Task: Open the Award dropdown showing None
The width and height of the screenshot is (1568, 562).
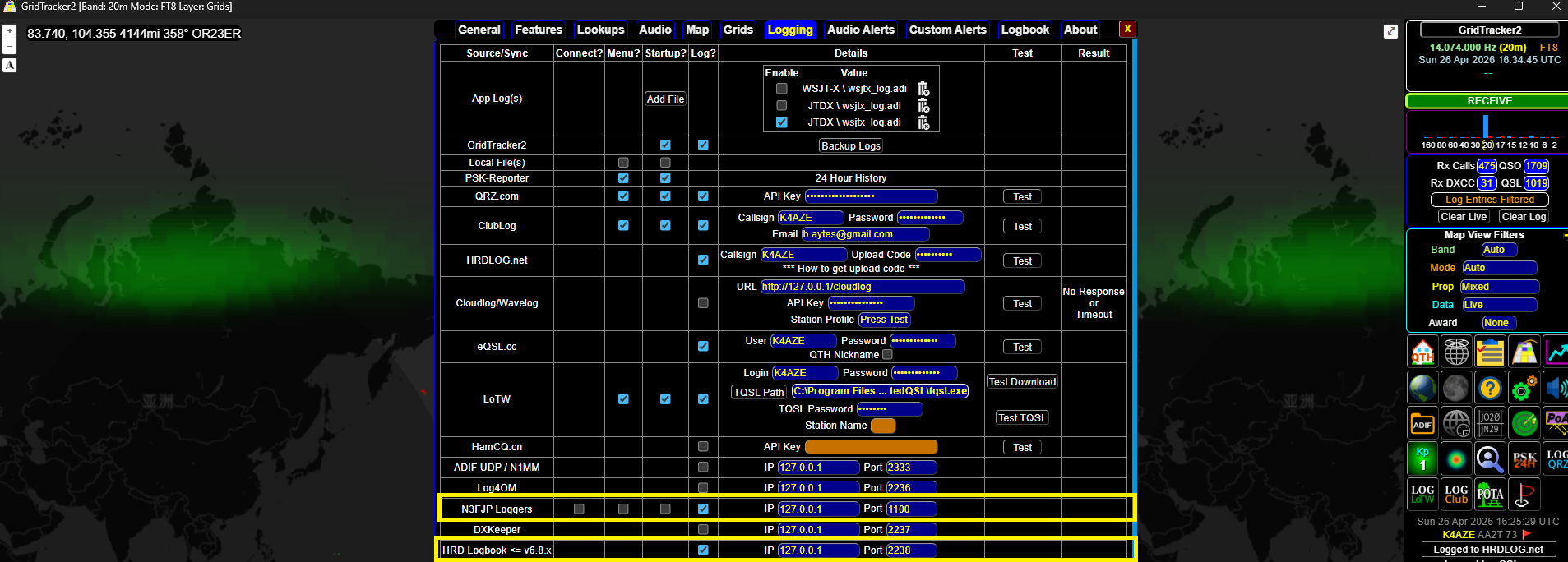Action: [1499, 323]
